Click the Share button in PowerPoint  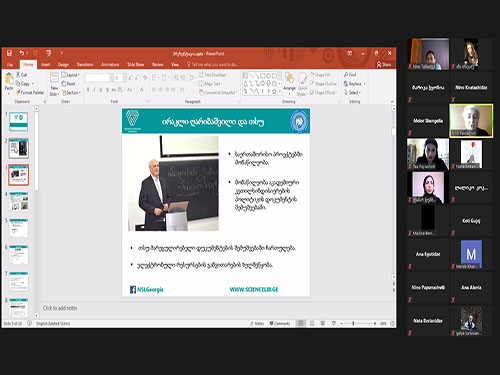coord(384,65)
